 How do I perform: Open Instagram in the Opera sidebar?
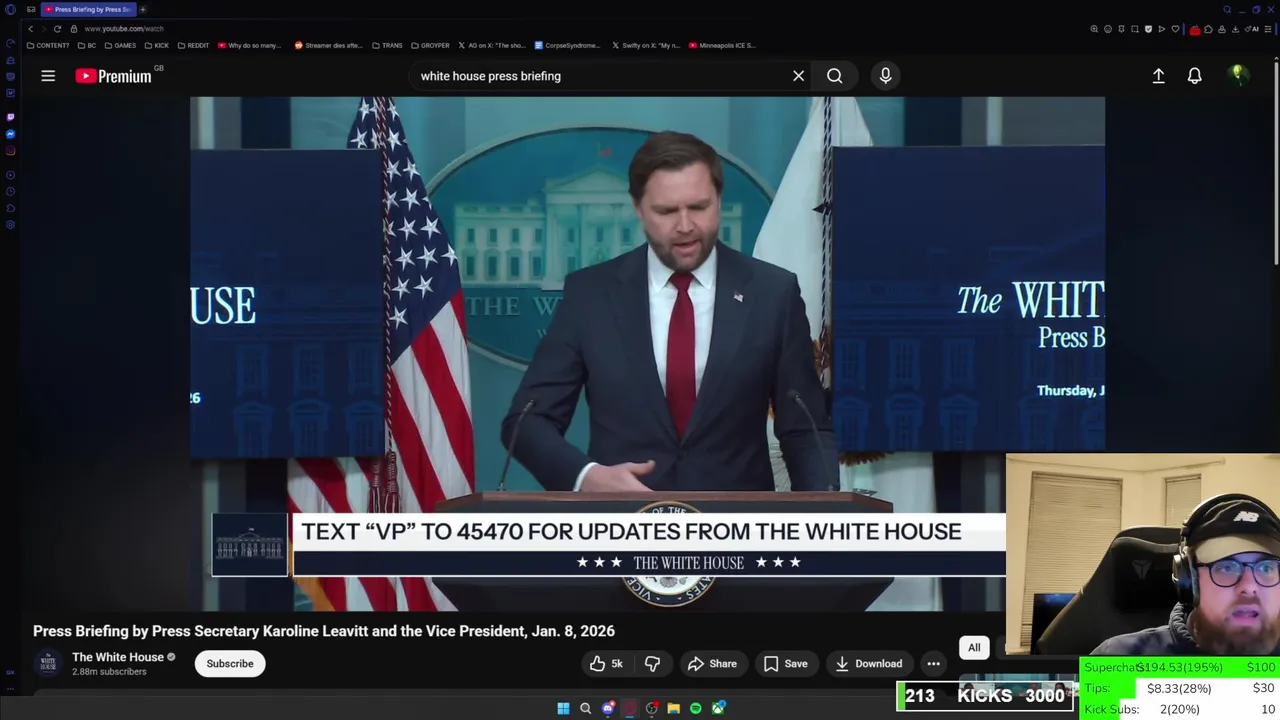(x=10, y=151)
